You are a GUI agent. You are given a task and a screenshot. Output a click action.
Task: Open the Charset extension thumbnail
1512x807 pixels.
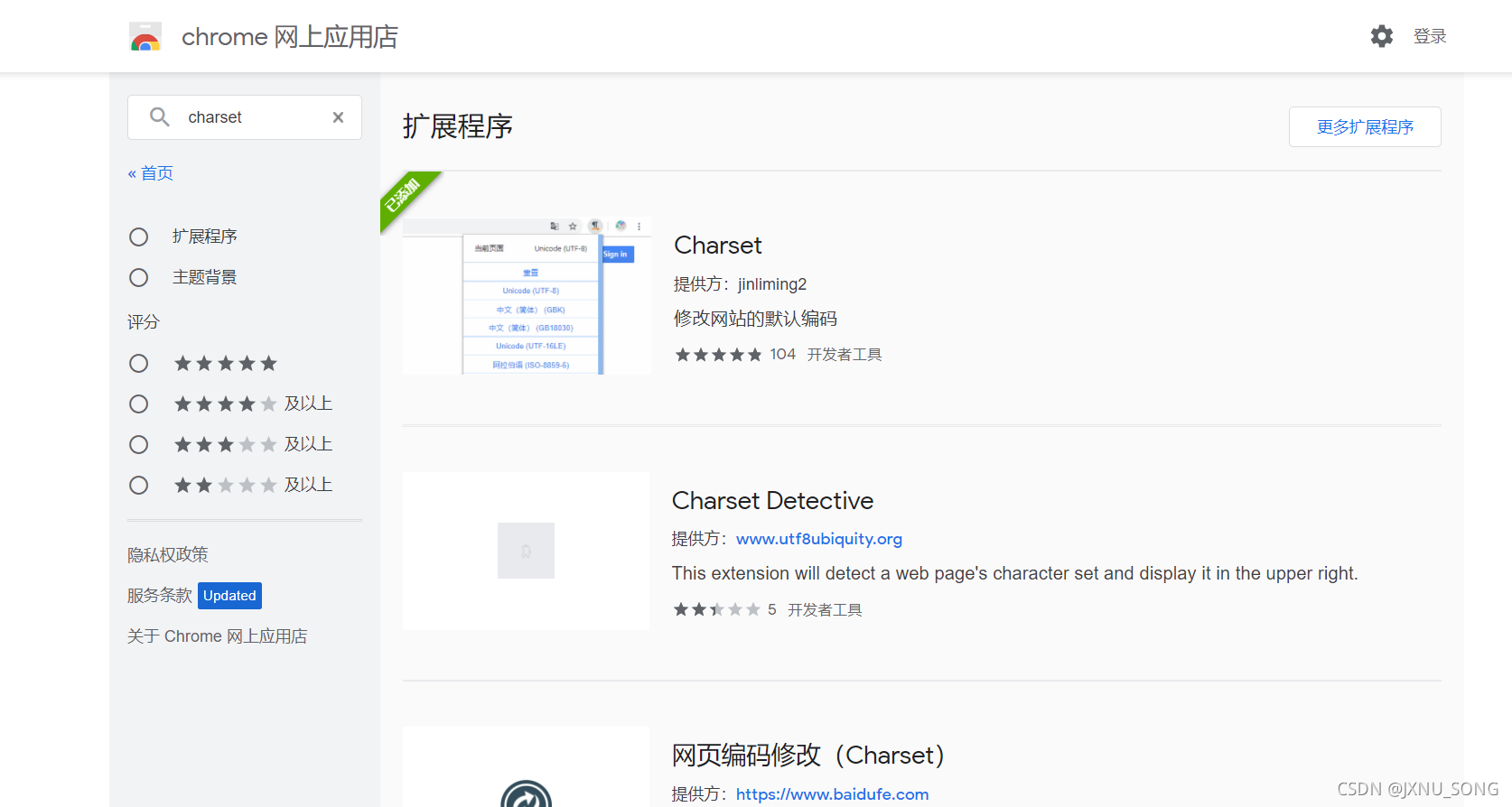(527, 295)
